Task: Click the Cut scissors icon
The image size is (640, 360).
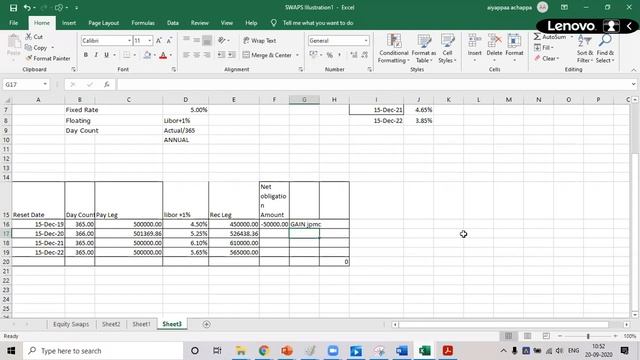Action: pyautogui.click(x=29, y=37)
